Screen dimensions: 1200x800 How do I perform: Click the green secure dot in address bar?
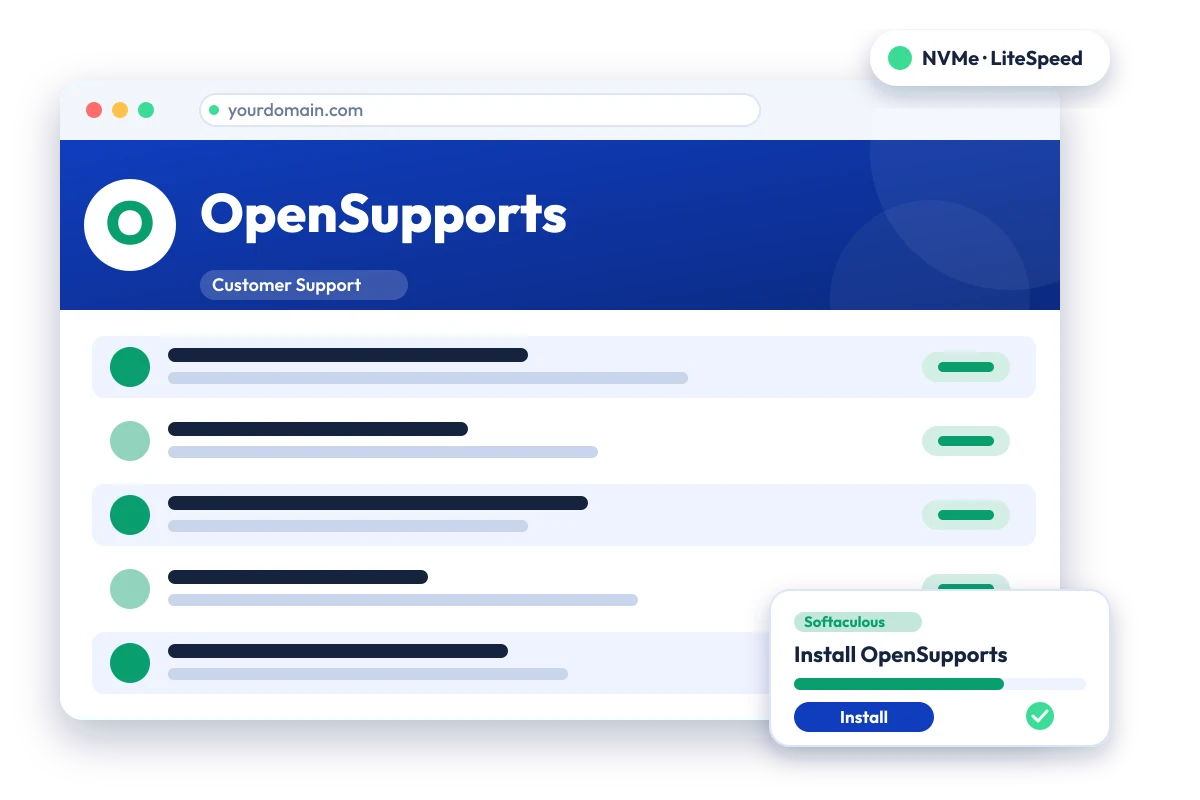(214, 110)
